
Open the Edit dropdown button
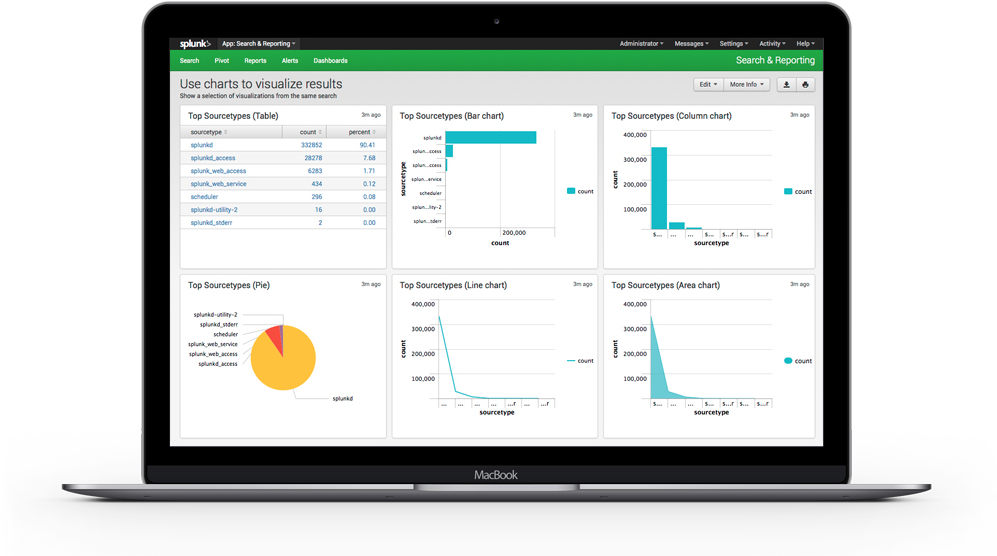[x=708, y=85]
